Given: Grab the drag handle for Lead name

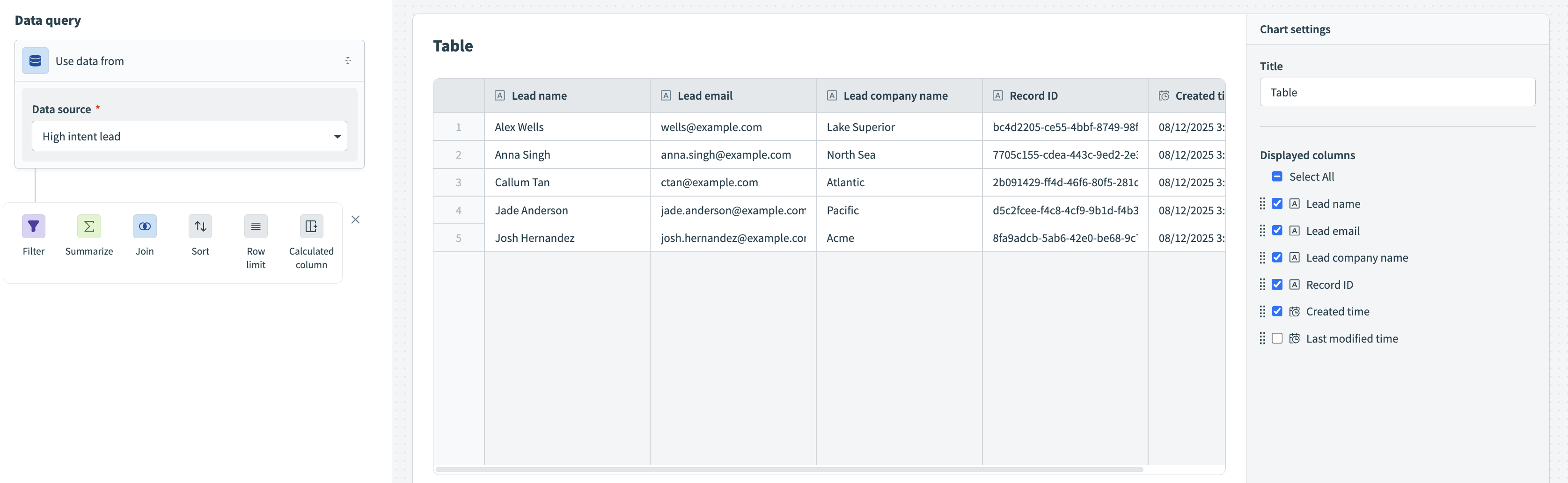Looking at the screenshot, I should tap(1262, 204).
